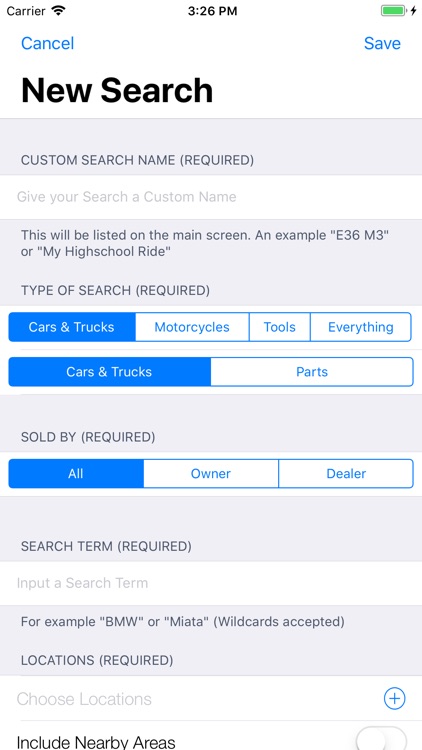Select sold by Owner
Image resolution: width=422 pixels, height=750 pixels.
click(211, 474)
